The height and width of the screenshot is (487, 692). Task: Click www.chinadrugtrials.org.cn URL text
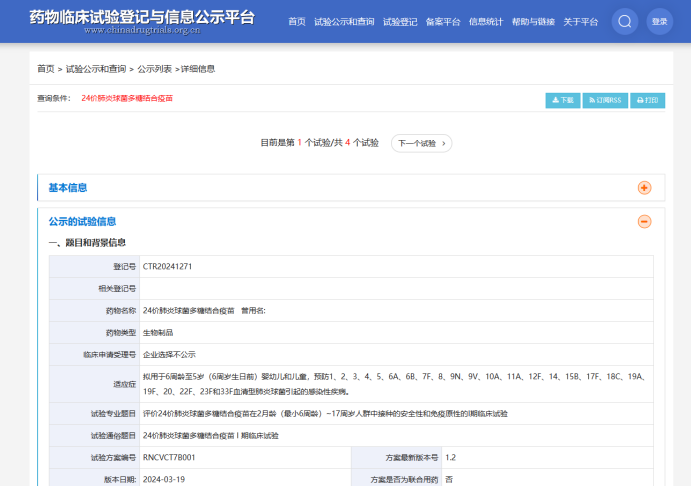142,30
